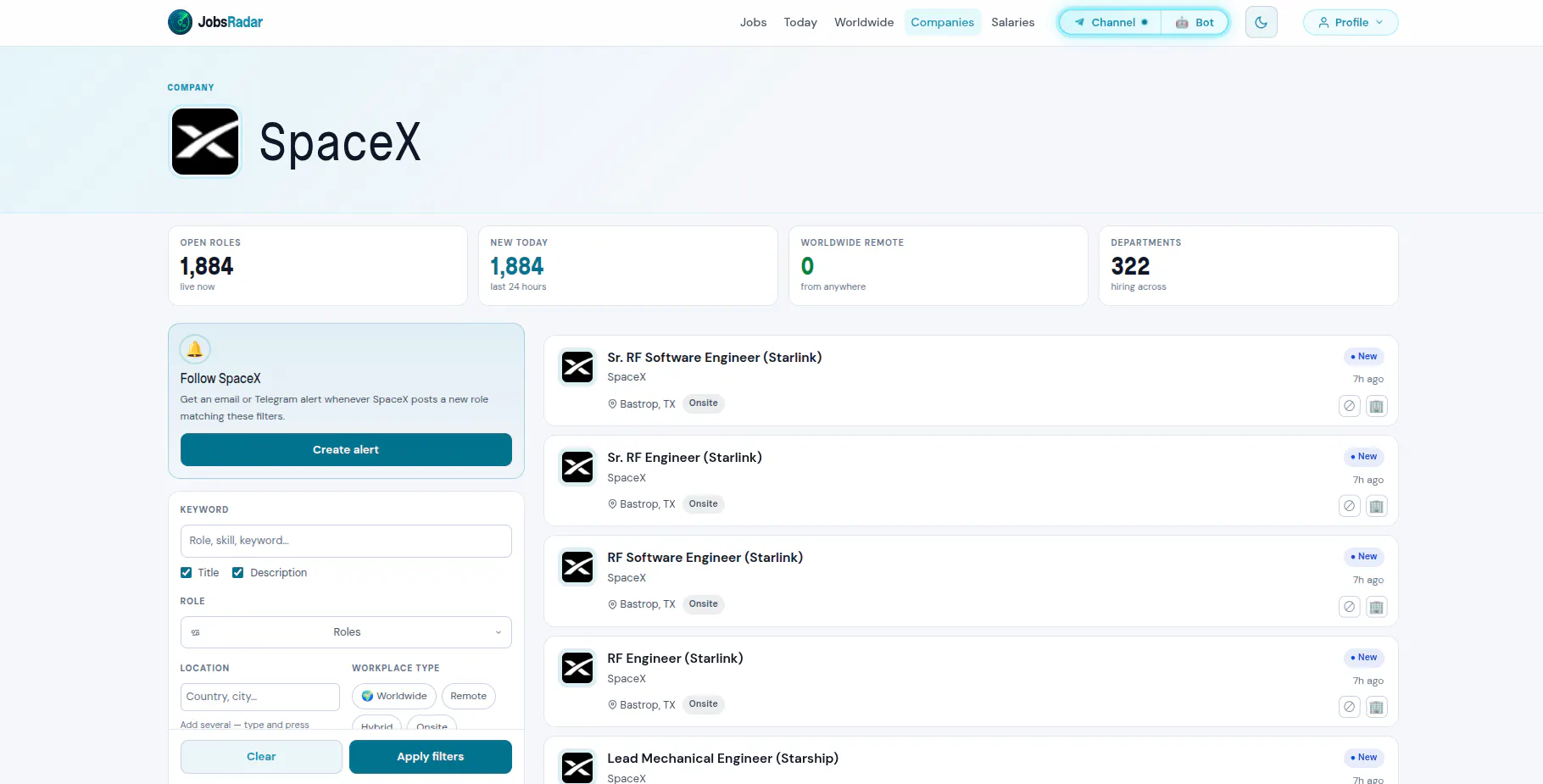Open company icon on Sr. RF Engineer row
Screen dimensions: 1543x784
1376,506
